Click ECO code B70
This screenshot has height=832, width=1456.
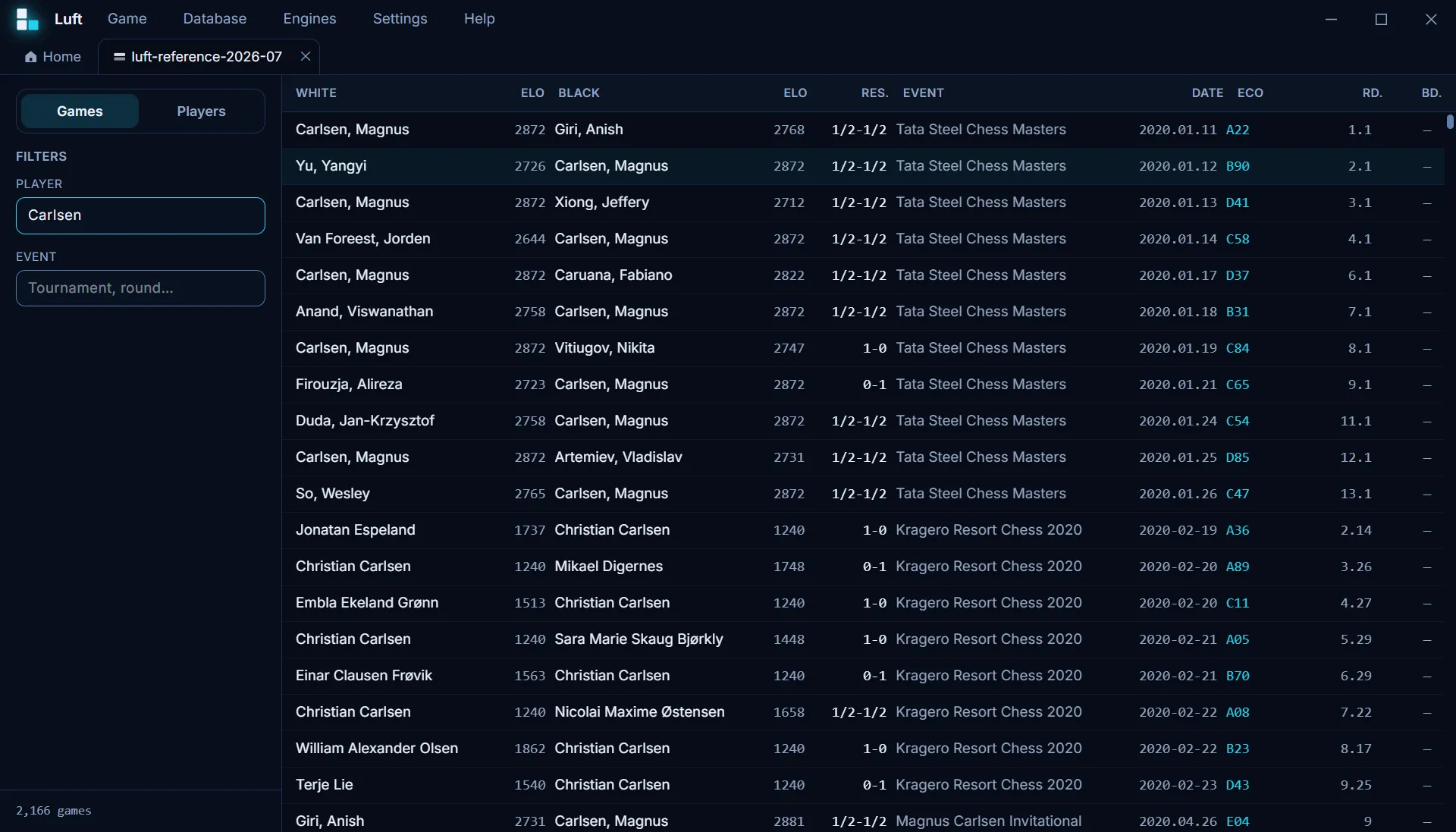point(1238,676)
